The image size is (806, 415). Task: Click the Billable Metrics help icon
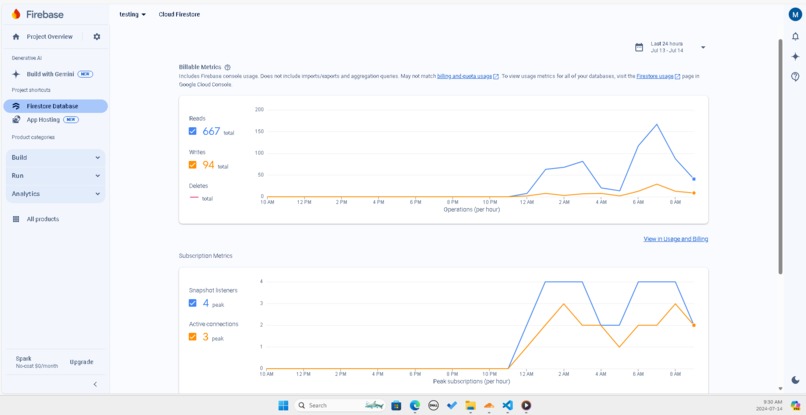coord(228,67)
